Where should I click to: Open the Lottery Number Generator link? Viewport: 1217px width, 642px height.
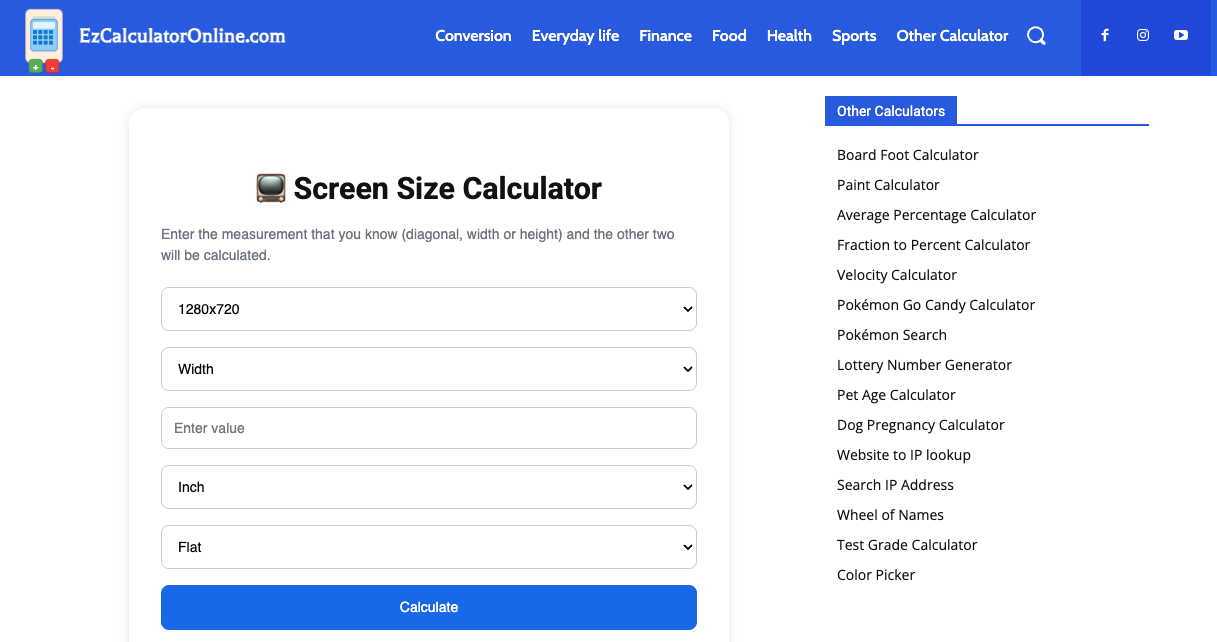point(924,364)
